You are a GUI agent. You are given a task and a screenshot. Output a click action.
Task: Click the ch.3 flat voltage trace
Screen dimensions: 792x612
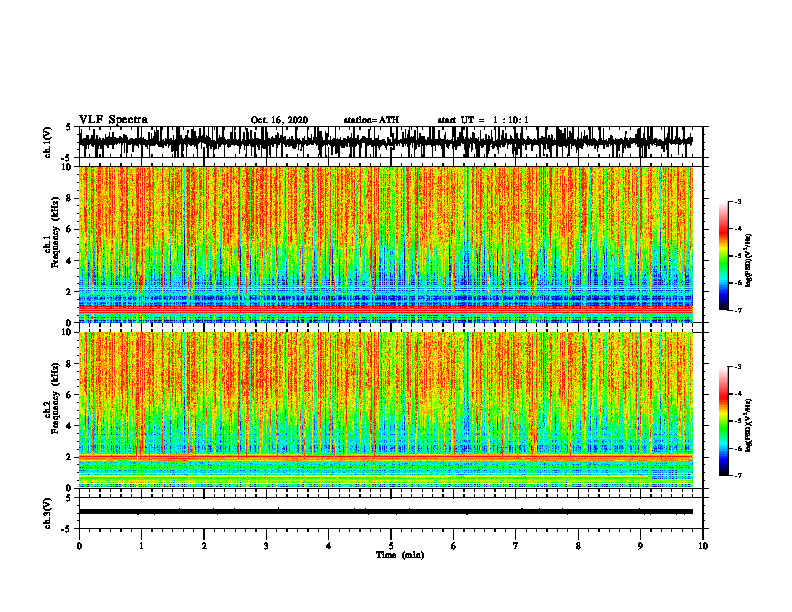[385, 512]
